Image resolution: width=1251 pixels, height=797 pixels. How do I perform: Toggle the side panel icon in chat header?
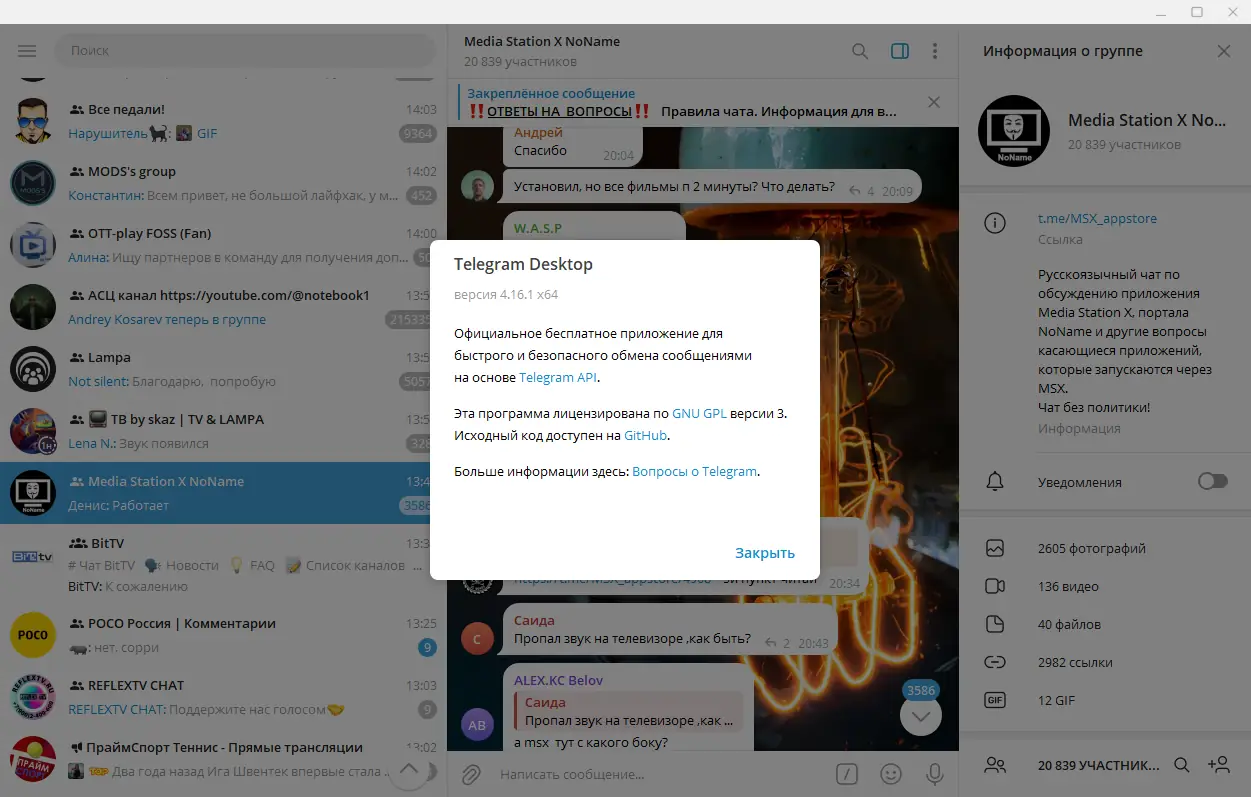pyautogui.click(x=900, y=51)
